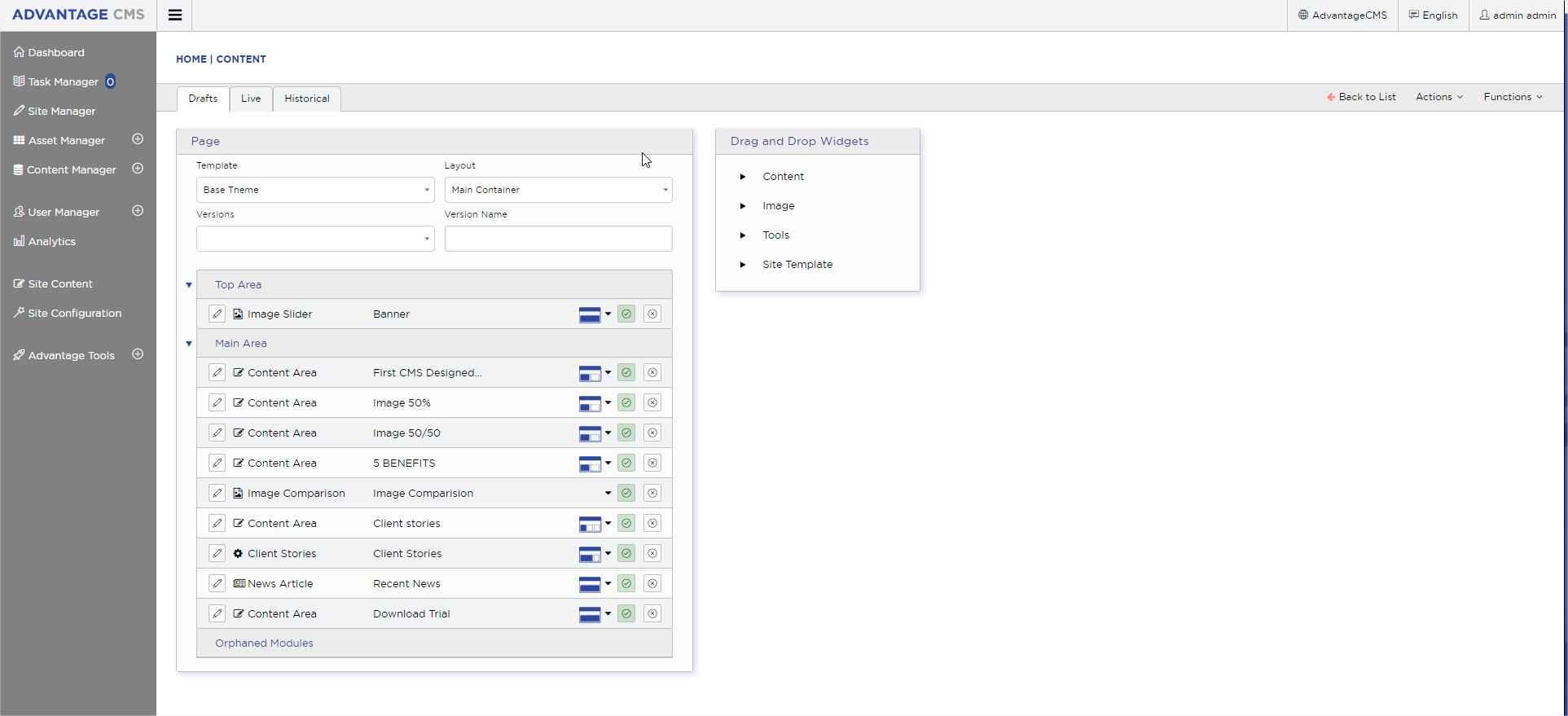Remove the Image Comparision module

tap(652, 493)
